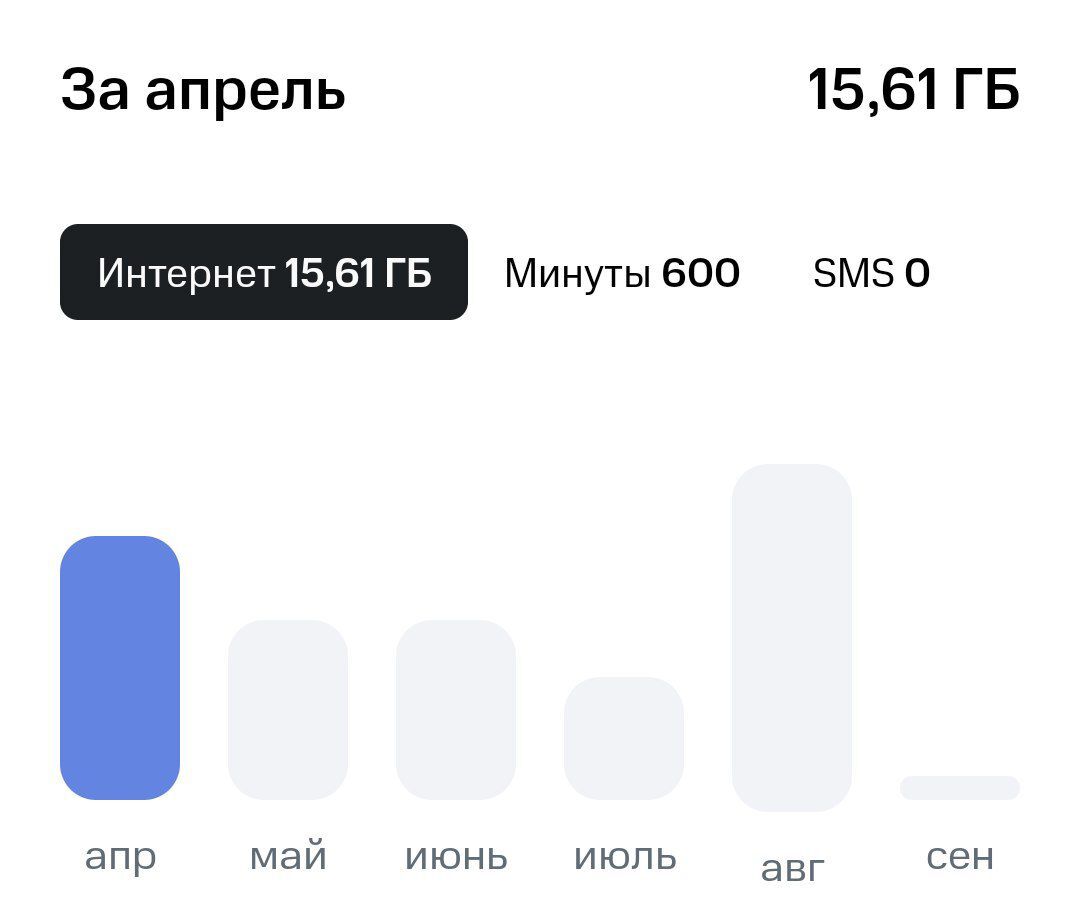This screenshot has width=1080, height=917.
Task: Click the апр month label
Action: pyautogui.click(x=121, y=858)
